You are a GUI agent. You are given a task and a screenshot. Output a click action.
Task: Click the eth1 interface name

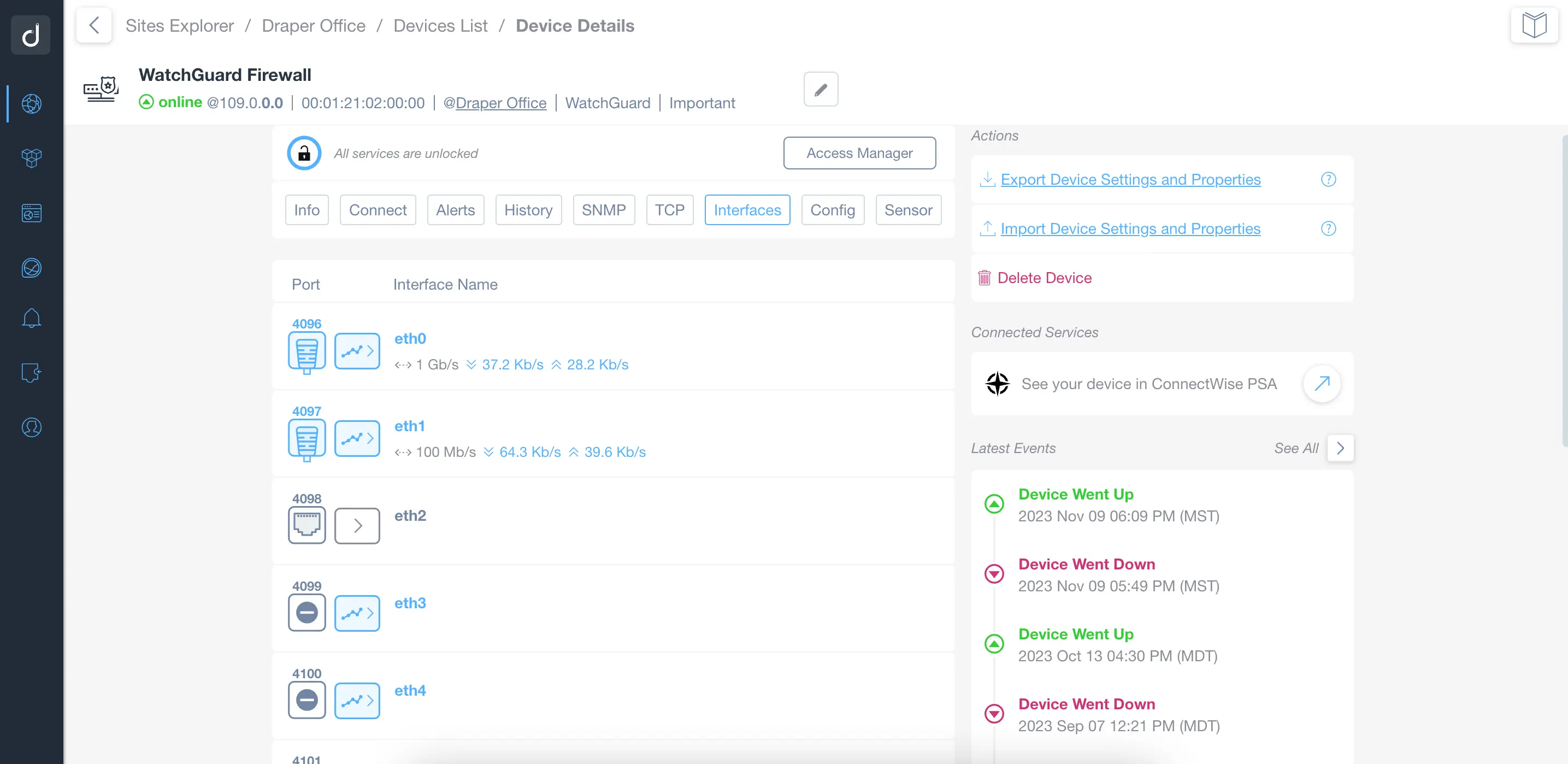410,426
